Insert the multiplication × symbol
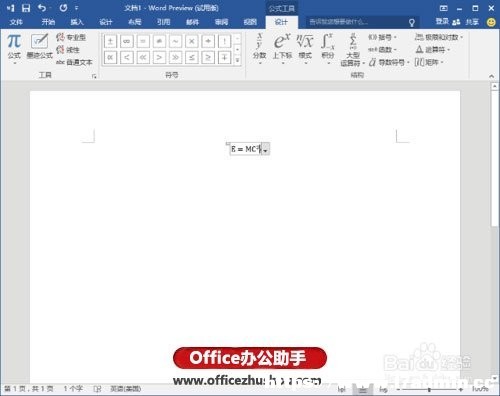 (192, 41)
